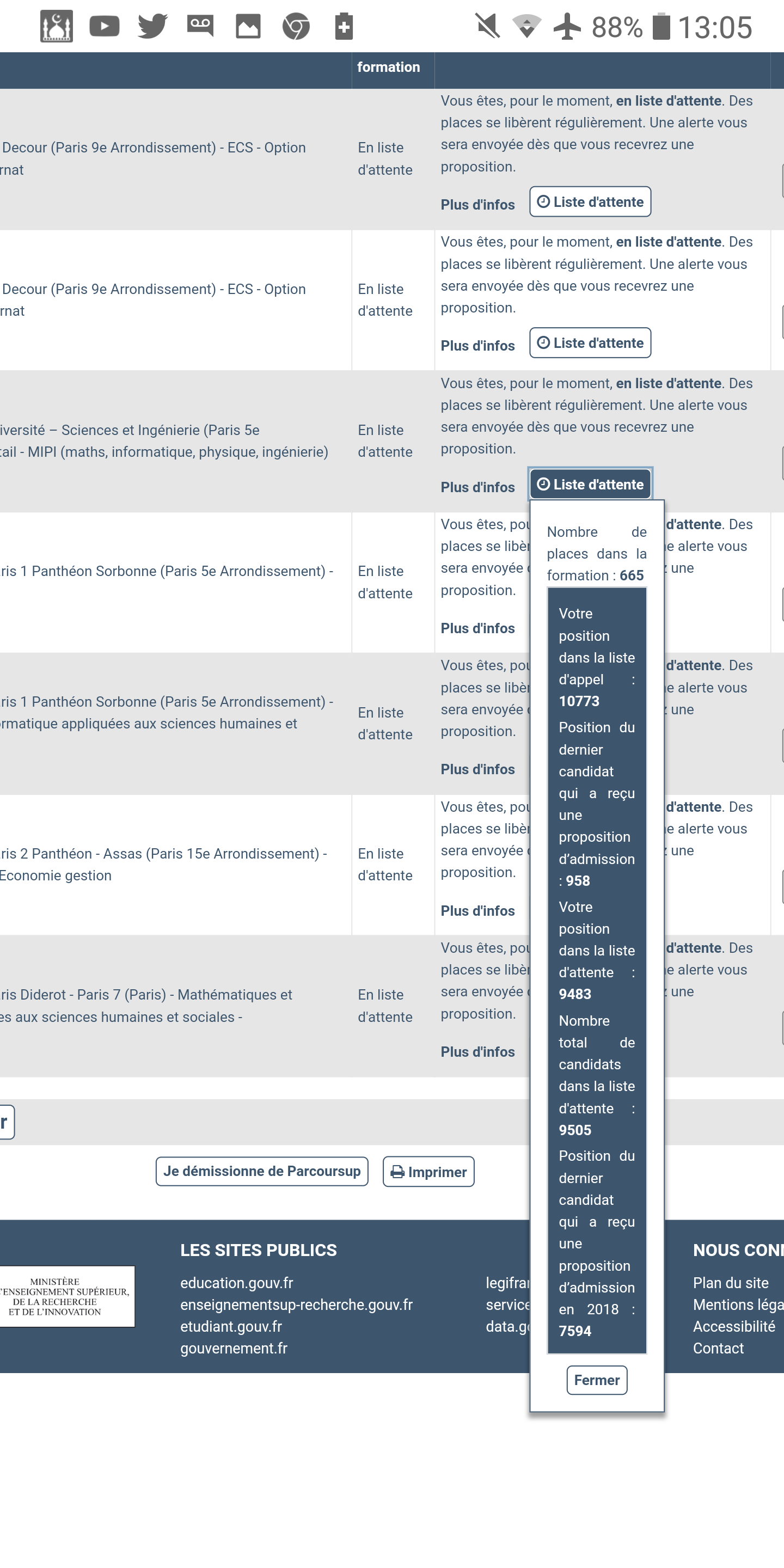Open Liste d'attente for first Decour row

pyautogui.click(x=590, y=202)
